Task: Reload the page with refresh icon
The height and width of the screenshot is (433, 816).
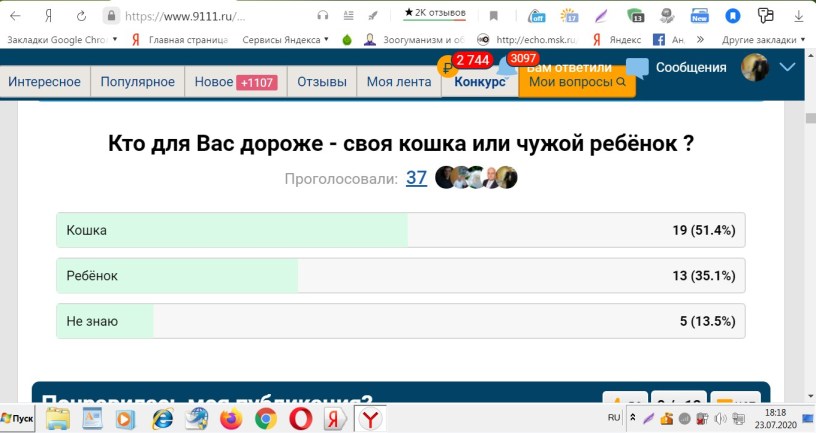Action: [x=79, y=15]
